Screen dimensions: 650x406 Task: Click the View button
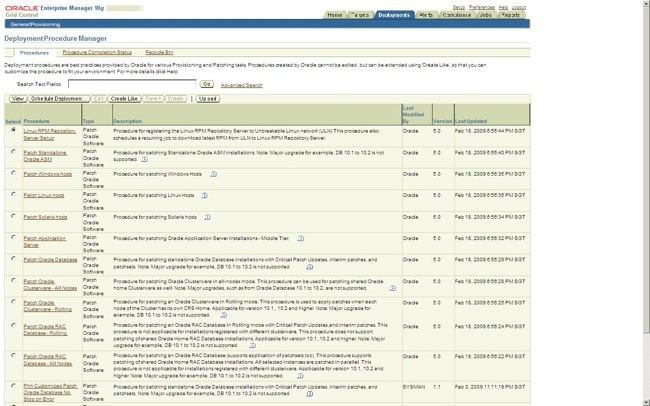(18, 99)
